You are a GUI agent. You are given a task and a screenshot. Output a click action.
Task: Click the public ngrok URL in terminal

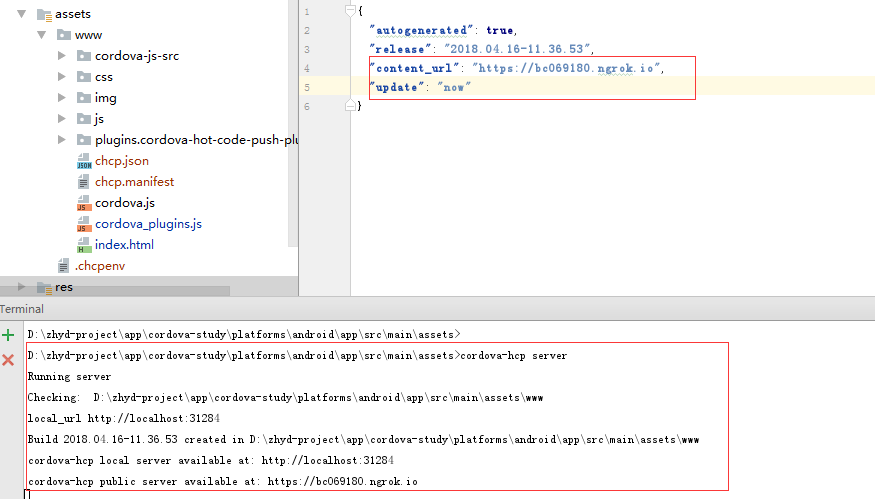pos(342,481)
